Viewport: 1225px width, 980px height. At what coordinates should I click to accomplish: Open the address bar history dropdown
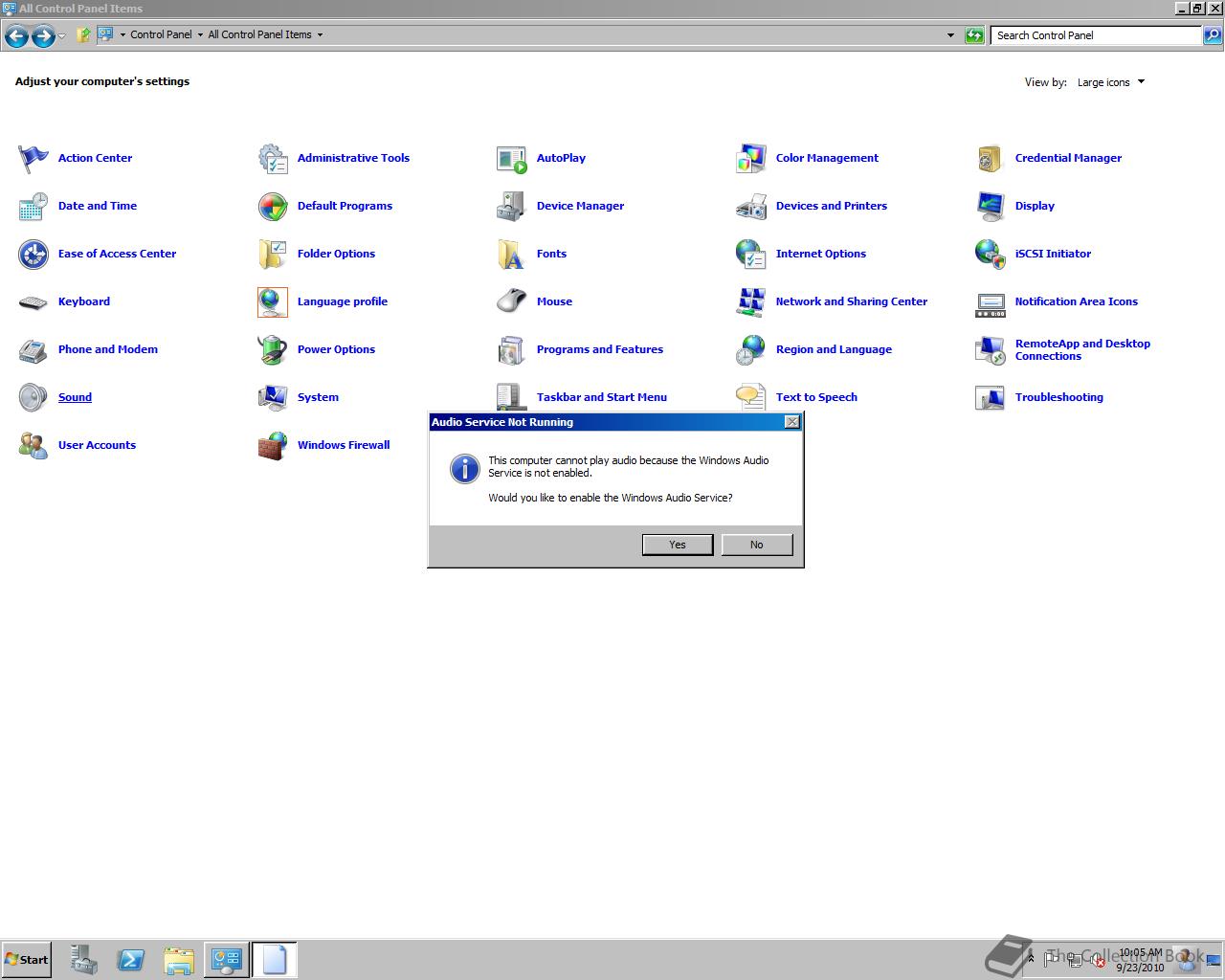pos(950,35)
